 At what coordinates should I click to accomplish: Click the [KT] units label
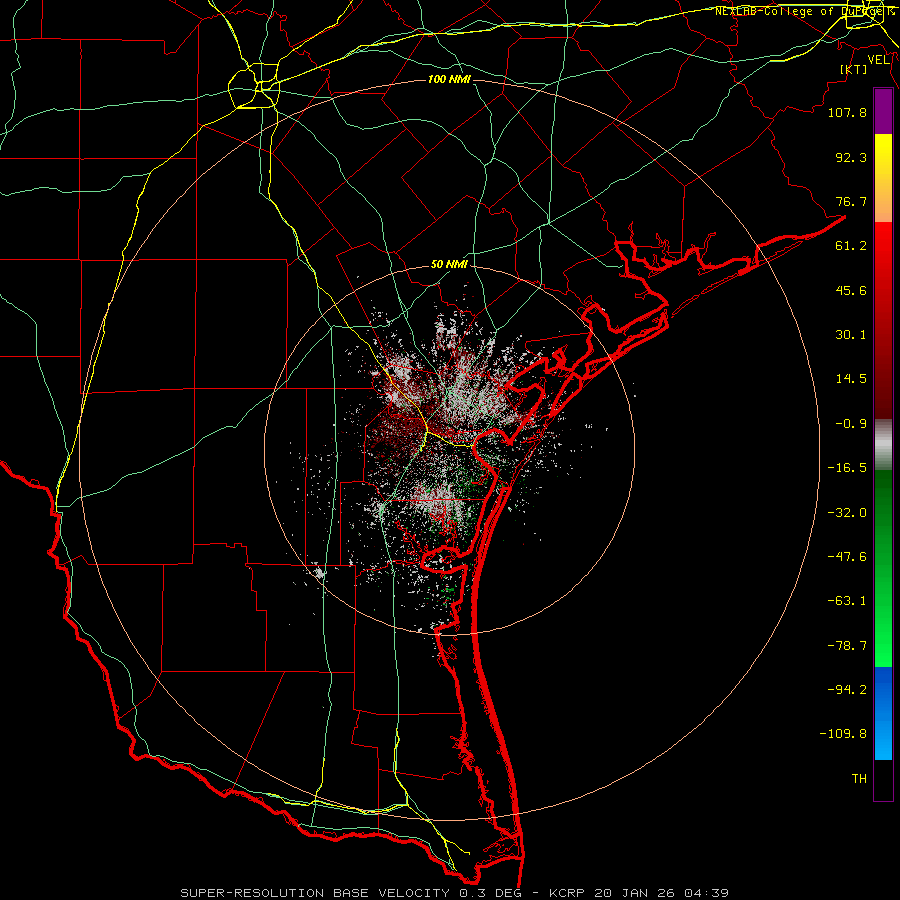tap(854, 69)
